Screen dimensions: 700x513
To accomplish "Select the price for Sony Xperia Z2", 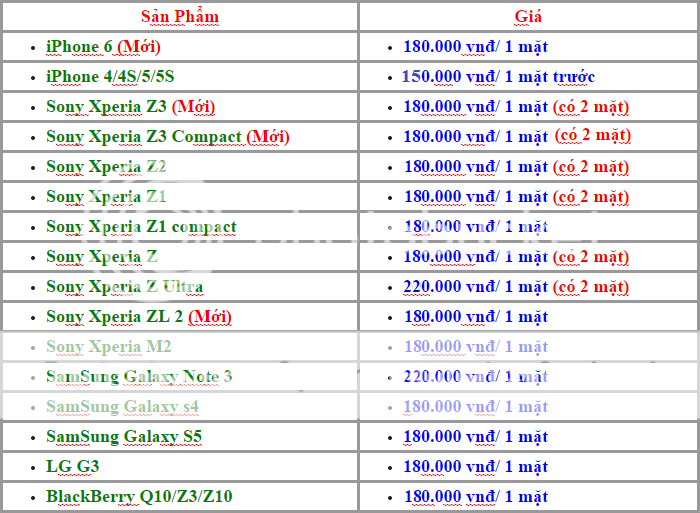I will [x=516, y=167].
